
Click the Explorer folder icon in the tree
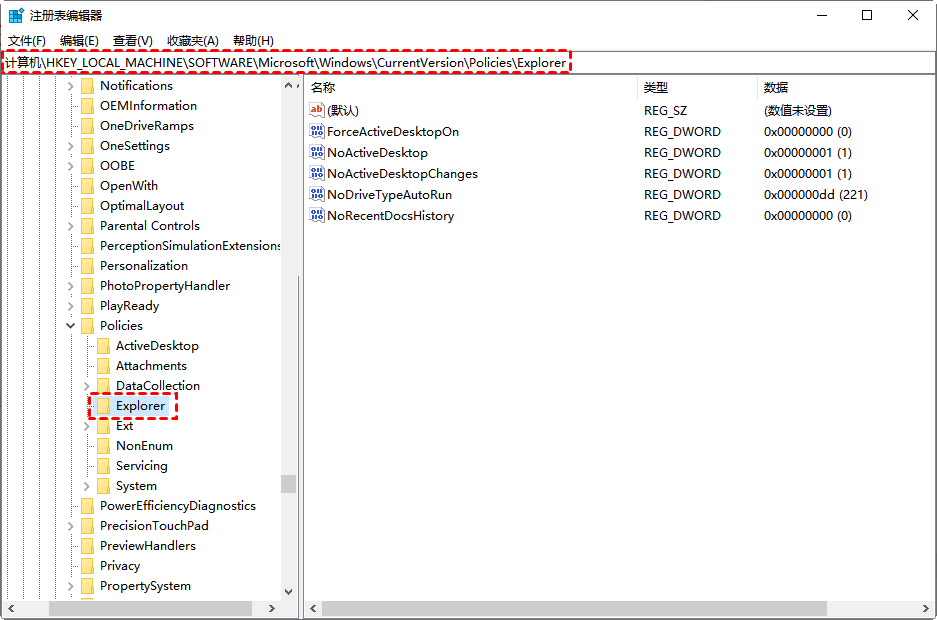point(103,406)
